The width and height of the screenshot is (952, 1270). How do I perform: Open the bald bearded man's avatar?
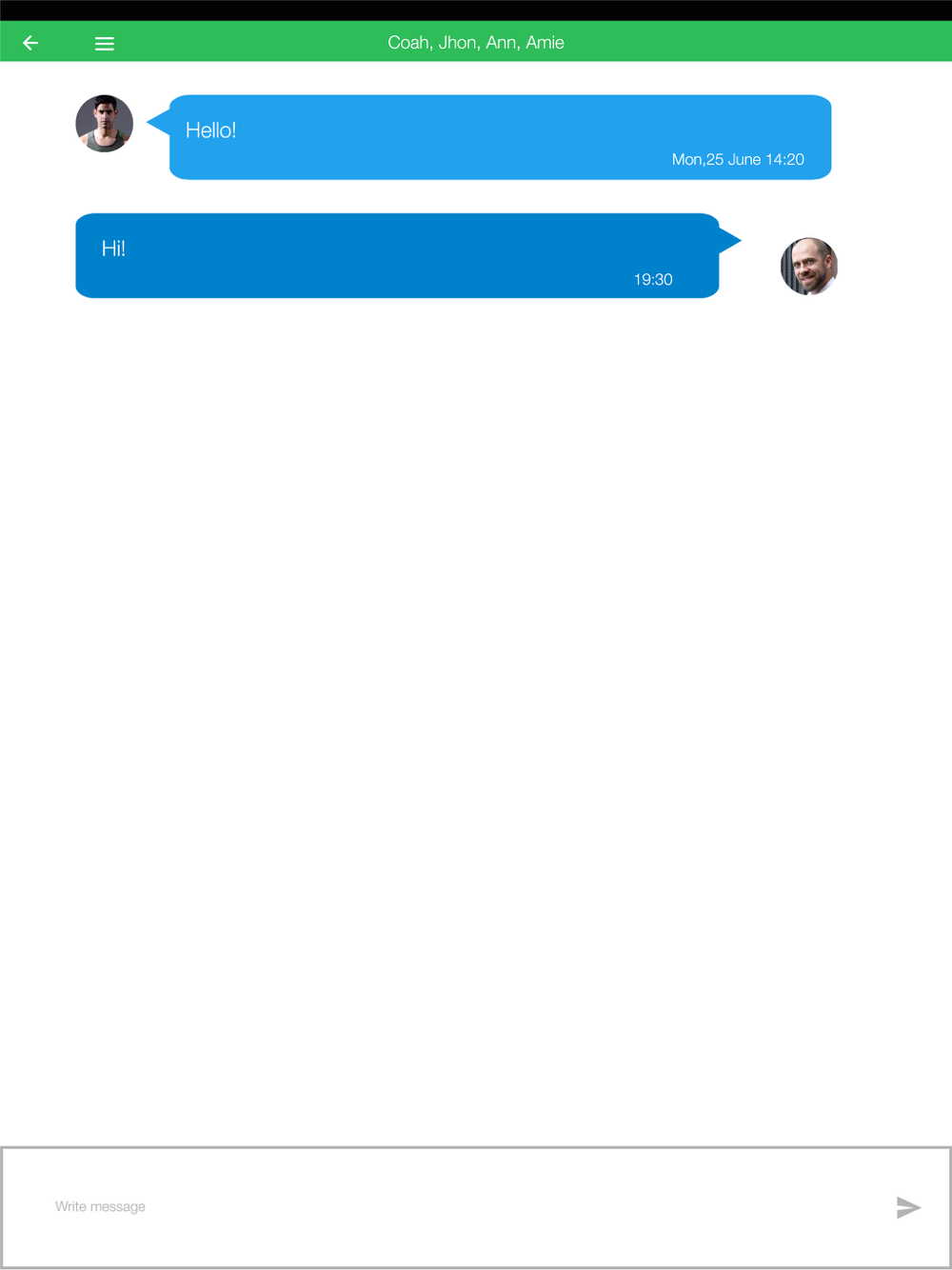point(809,267)
